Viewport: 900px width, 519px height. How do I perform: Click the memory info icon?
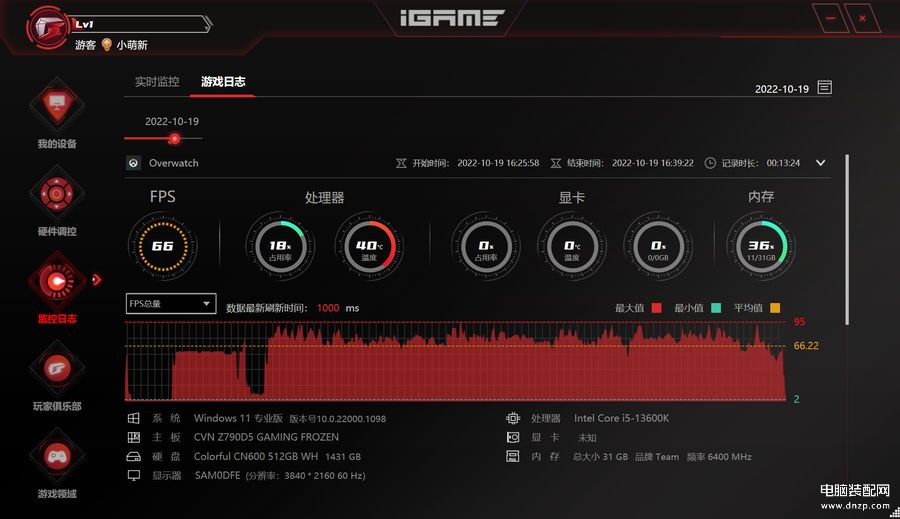[x=513, y=456]
